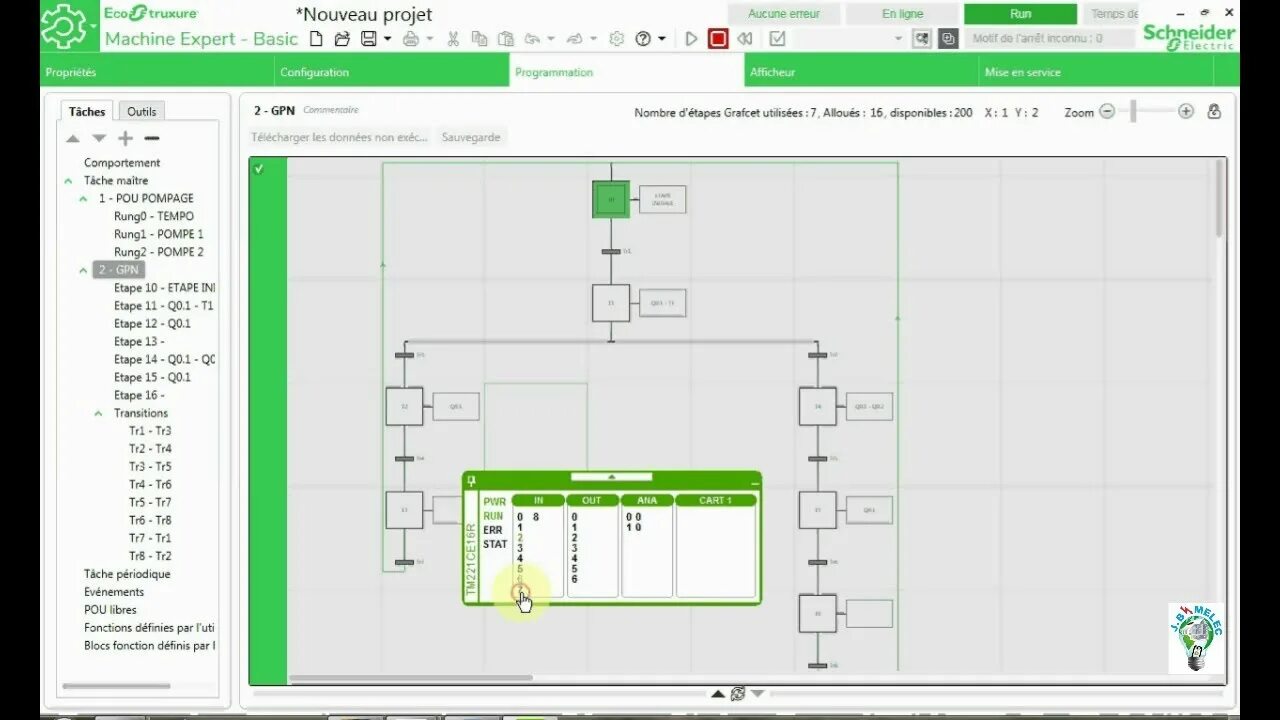Select the Cut tool in the toolbar
1280x720 pixels.
[451, 38]
